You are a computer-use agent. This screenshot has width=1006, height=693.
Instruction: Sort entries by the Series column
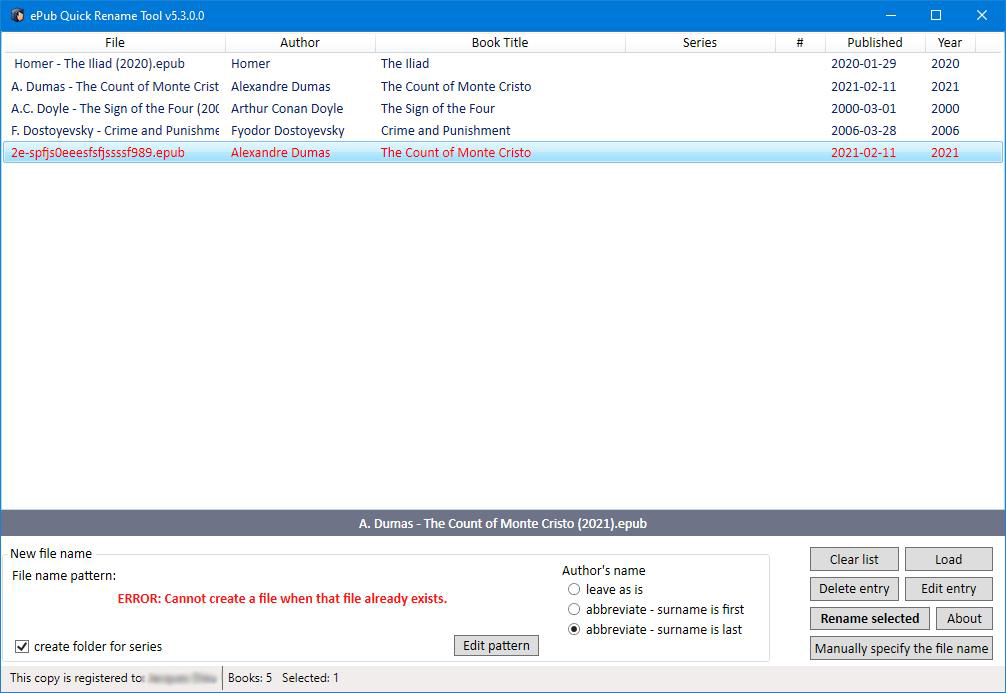(x=699, y=42)
